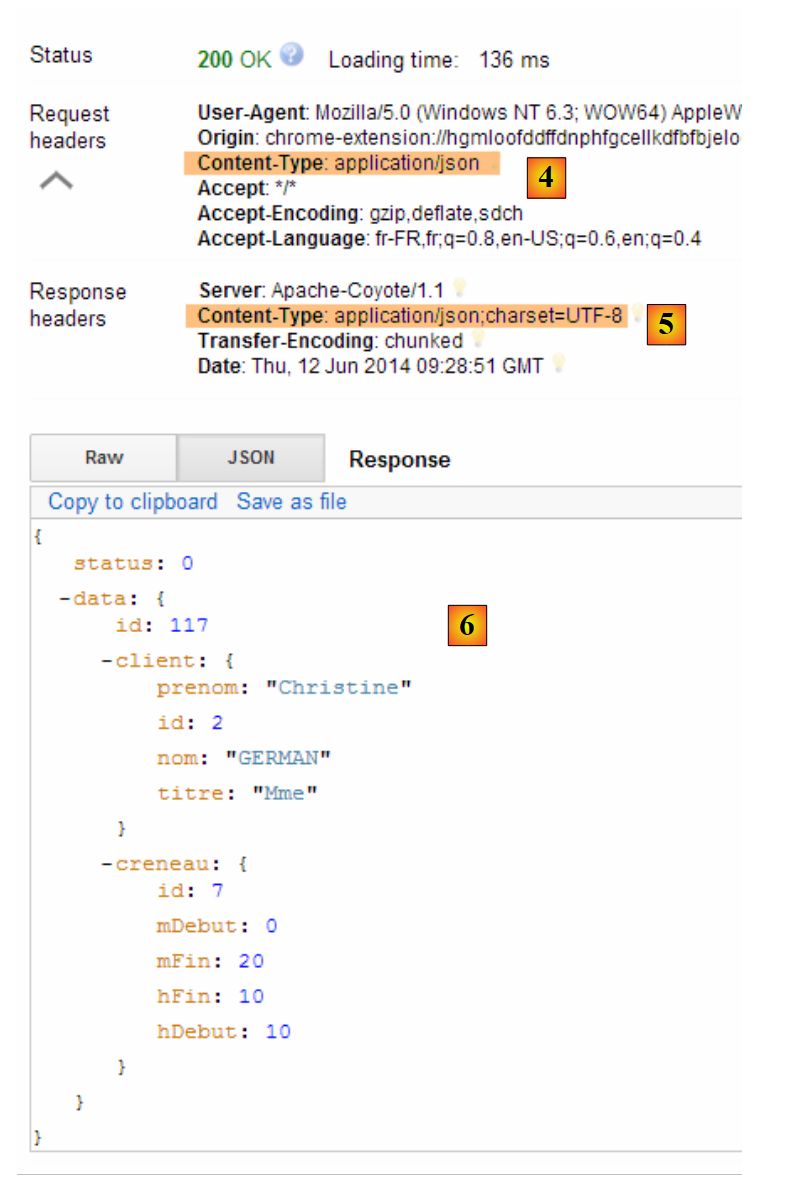Click the lightbulb icon next to Server header

click(459, 288)
